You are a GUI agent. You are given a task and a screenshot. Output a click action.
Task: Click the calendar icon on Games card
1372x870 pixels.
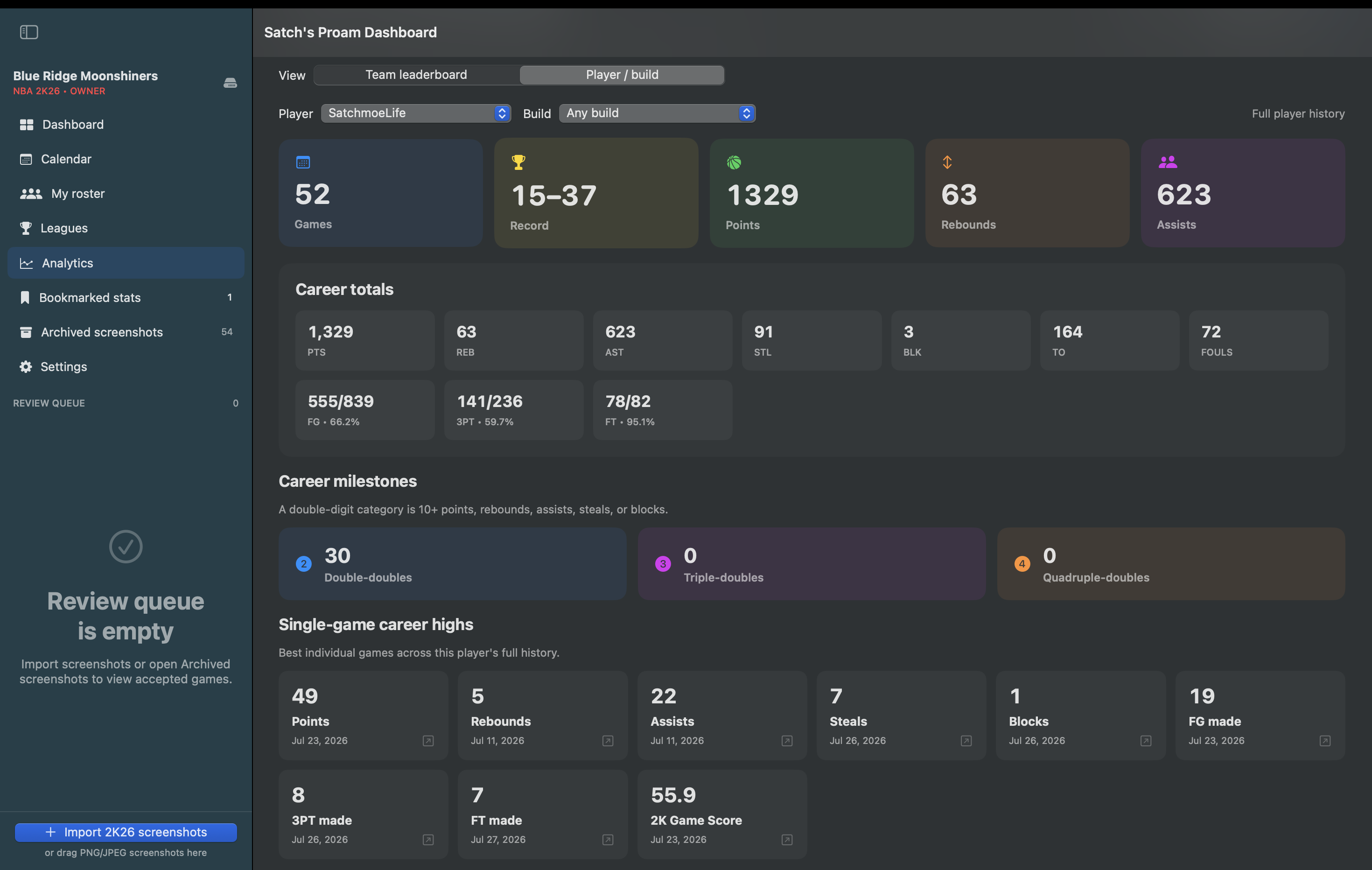pos(303,162)
